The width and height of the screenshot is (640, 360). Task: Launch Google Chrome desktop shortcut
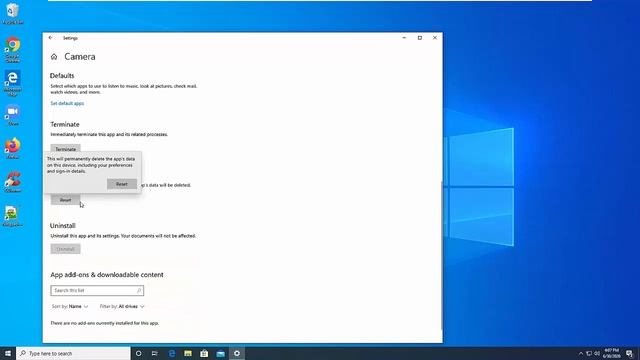13,49
